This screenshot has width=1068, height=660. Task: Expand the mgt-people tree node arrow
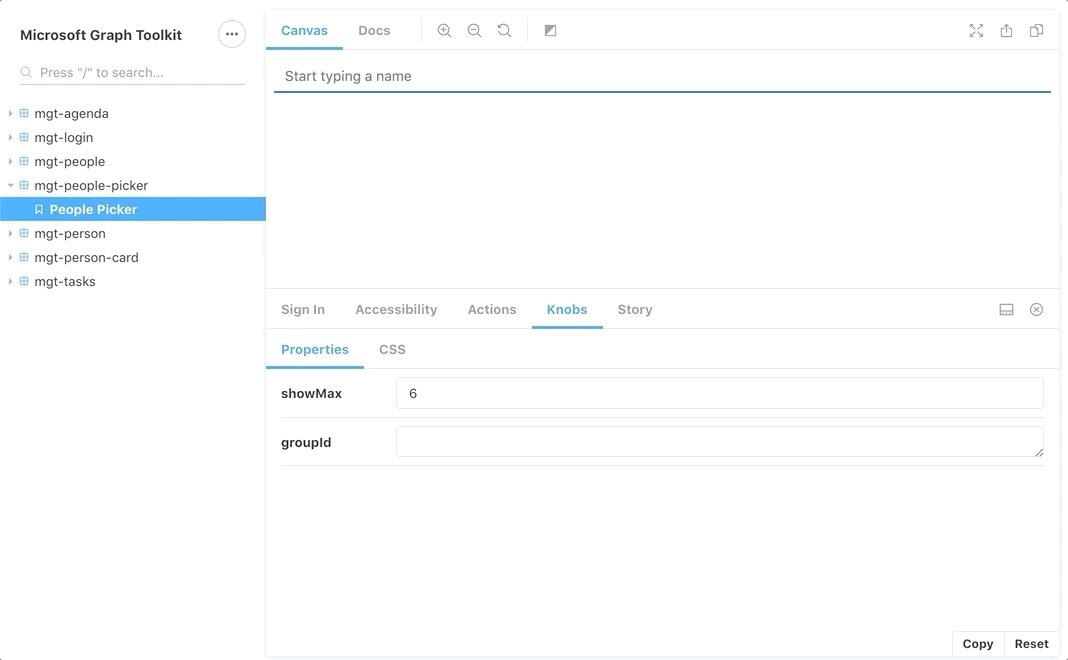pyautogui.click(x=10, y=161)
